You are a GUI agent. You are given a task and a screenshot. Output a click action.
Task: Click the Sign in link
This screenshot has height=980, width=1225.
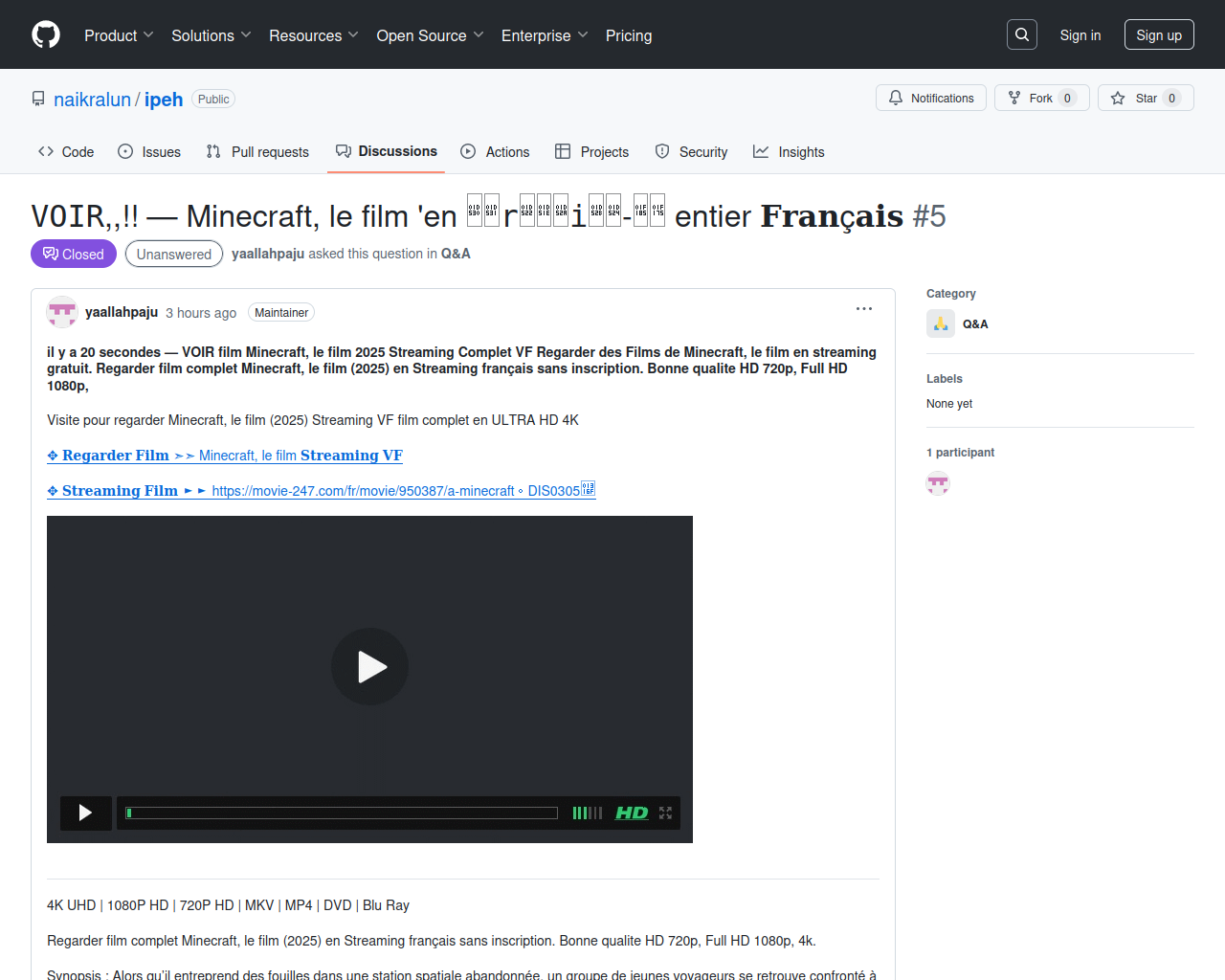point(1080,35)
